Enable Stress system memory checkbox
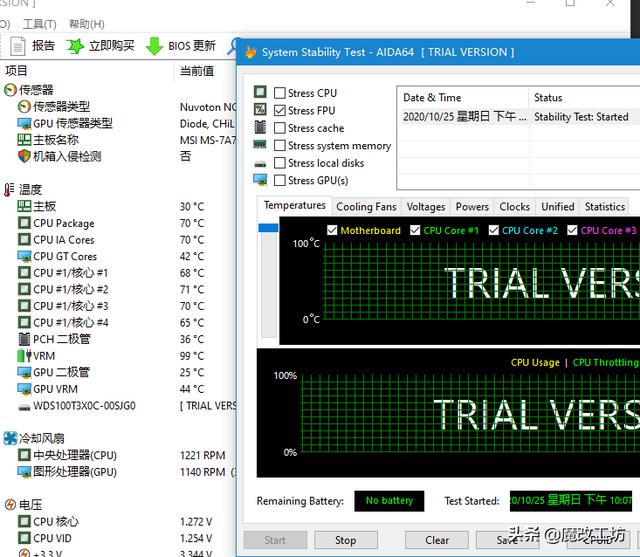Screen dimensions: 640x557 click(280, 146)
